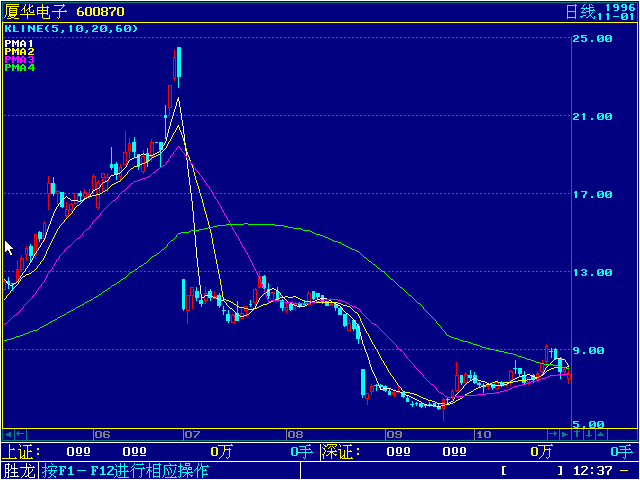Select the PMA1 moving average legend
640x480 pixels.
[19, 44]
